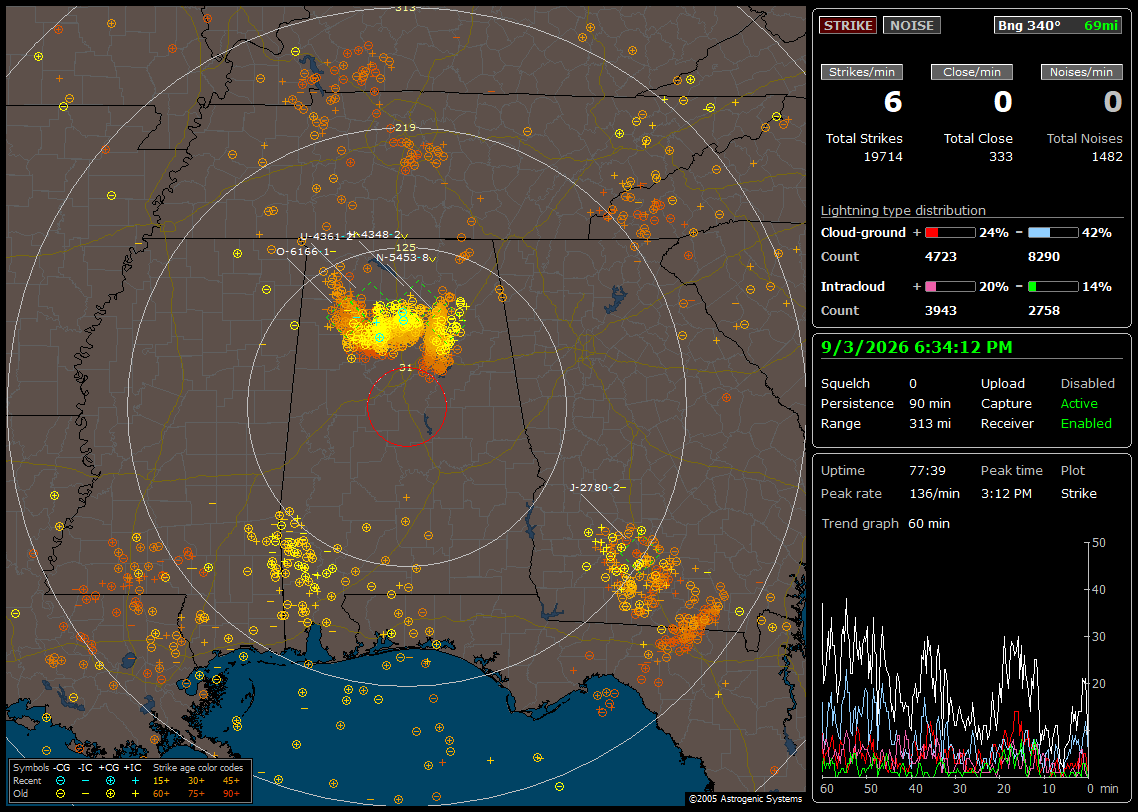The image size is (1138, 812).
Task: Click the Persistence 90 min setting
Action: (885, 403)
